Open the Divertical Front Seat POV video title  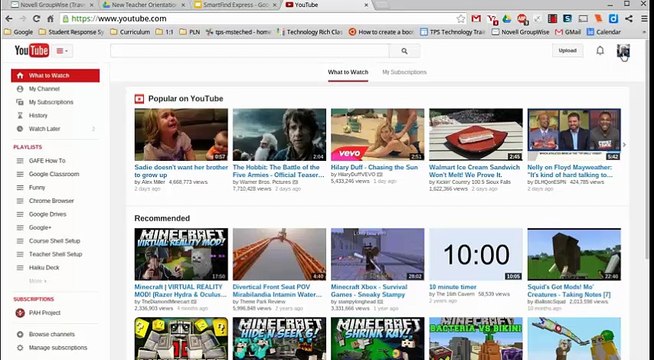277,291
